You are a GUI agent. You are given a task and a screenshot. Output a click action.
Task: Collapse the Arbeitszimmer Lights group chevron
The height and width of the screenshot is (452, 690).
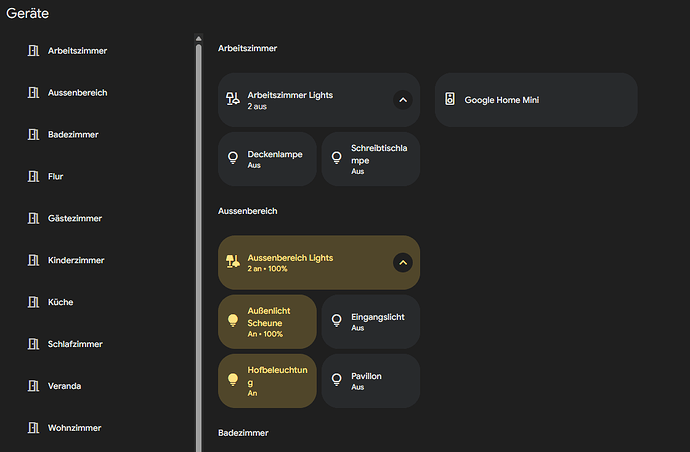tap(403, 100)
